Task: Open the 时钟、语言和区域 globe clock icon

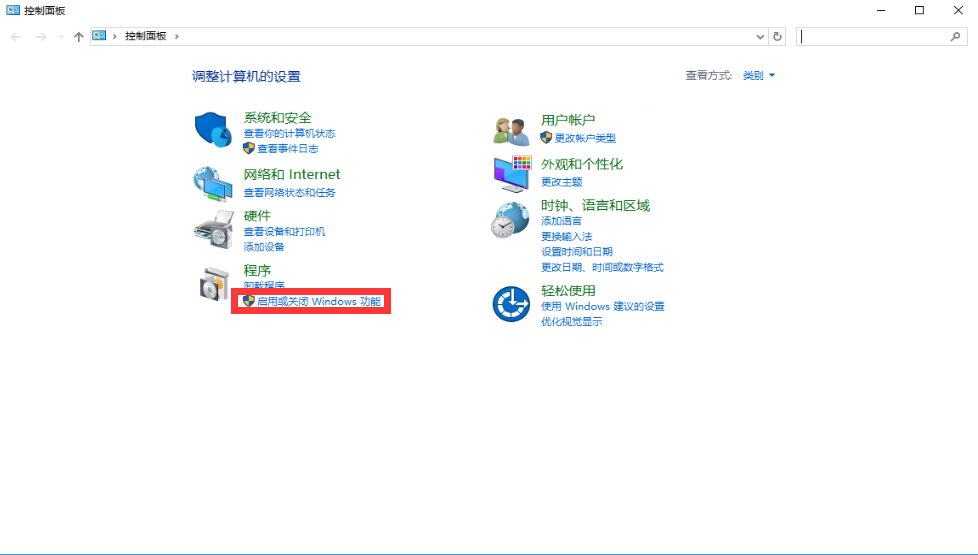Action: (510, 221)
